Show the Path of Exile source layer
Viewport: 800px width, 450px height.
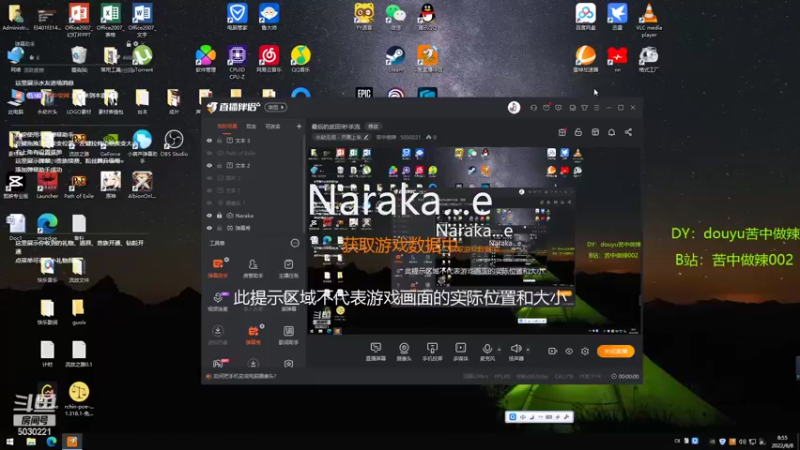tap(209, 153)
